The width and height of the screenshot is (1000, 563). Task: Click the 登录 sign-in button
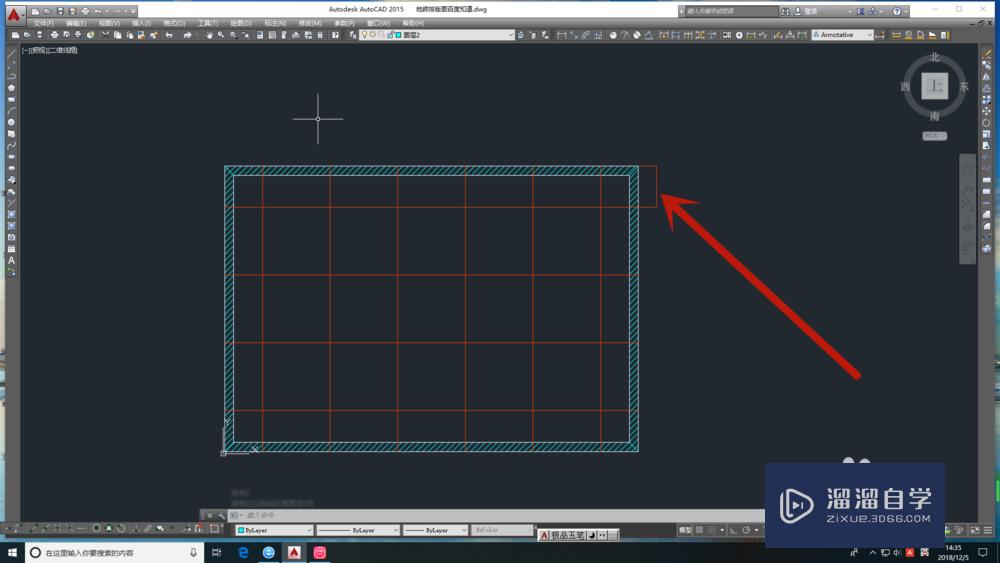[805, 11]
